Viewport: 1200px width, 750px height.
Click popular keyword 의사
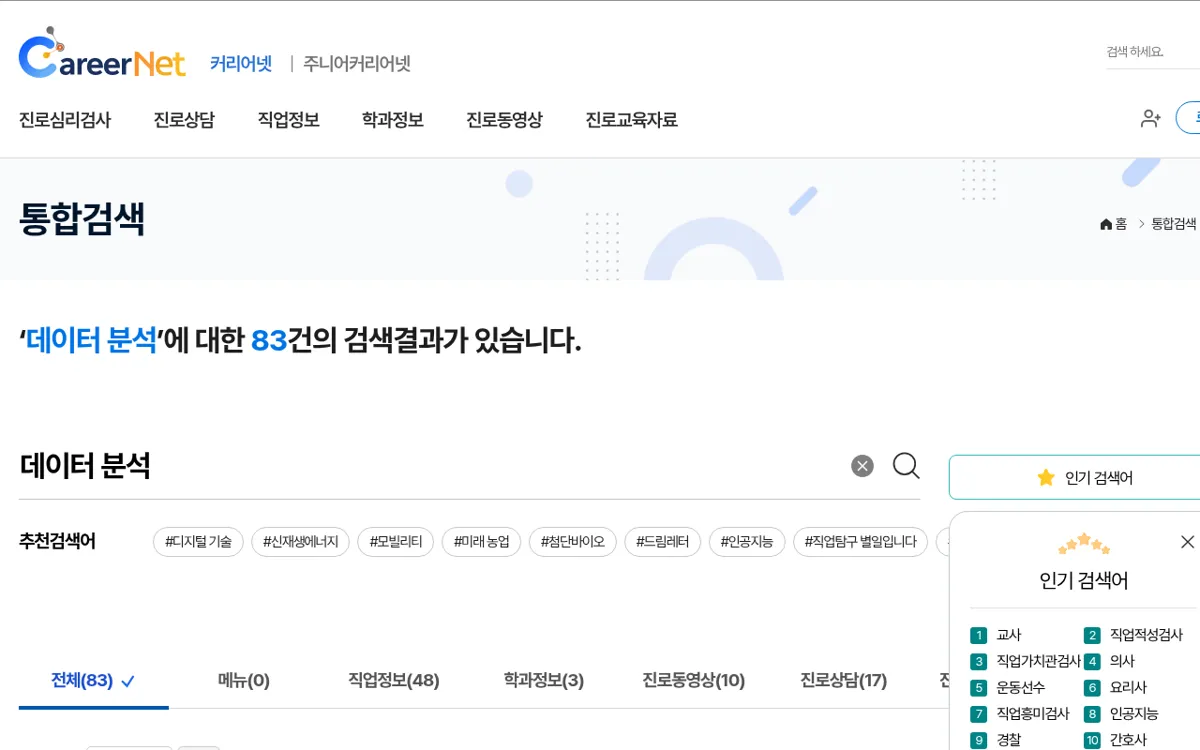click(1122, 661)
